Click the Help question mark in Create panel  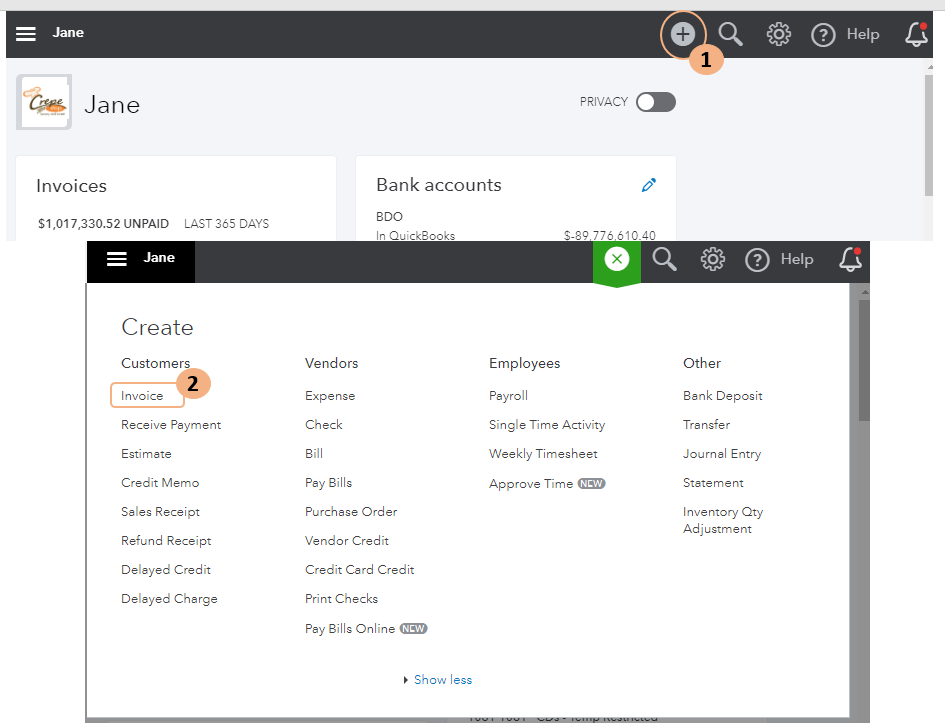[x=758, y=260]
